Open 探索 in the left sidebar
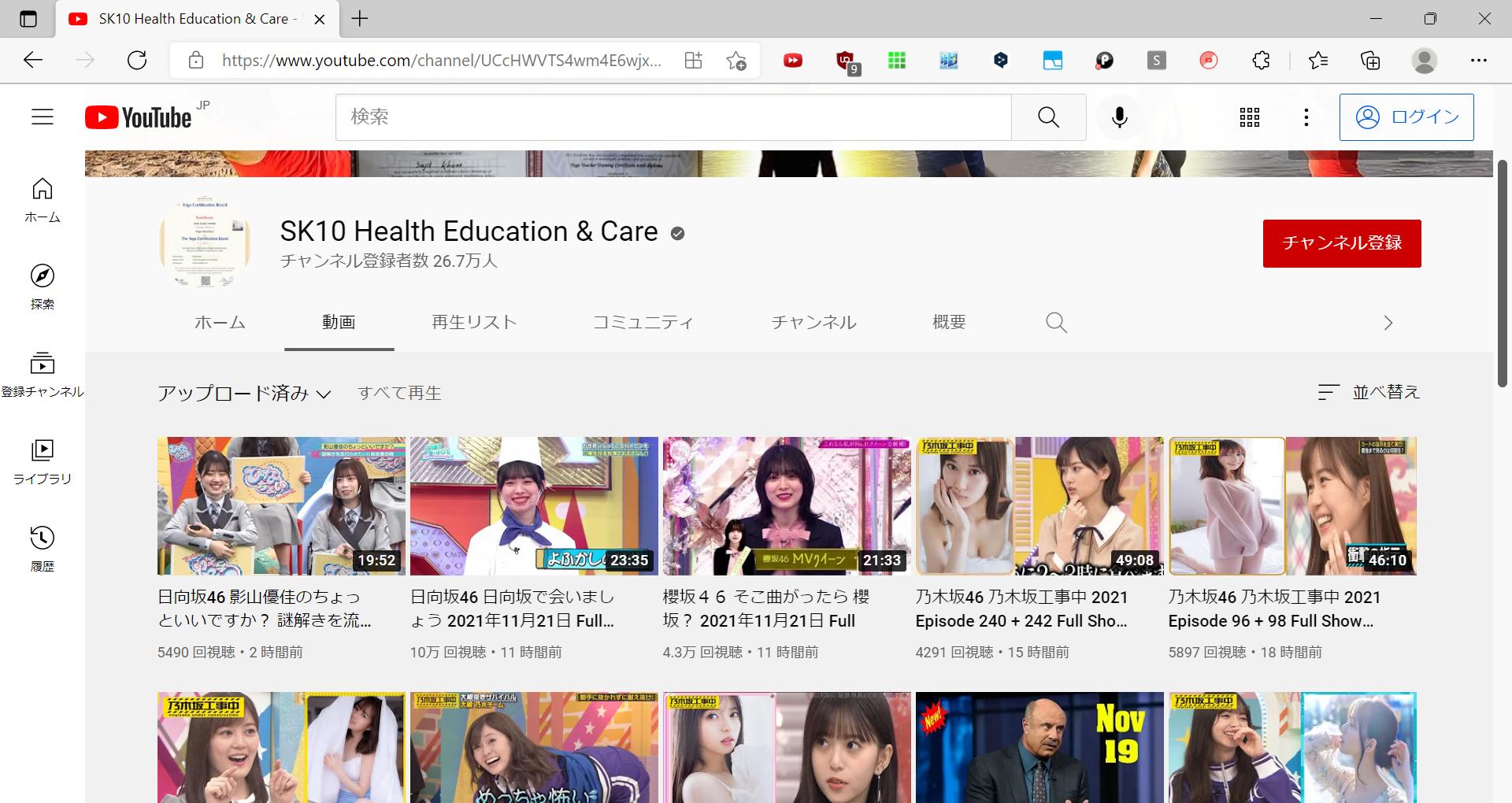1512x803 pixels. (x=43, y=287)
